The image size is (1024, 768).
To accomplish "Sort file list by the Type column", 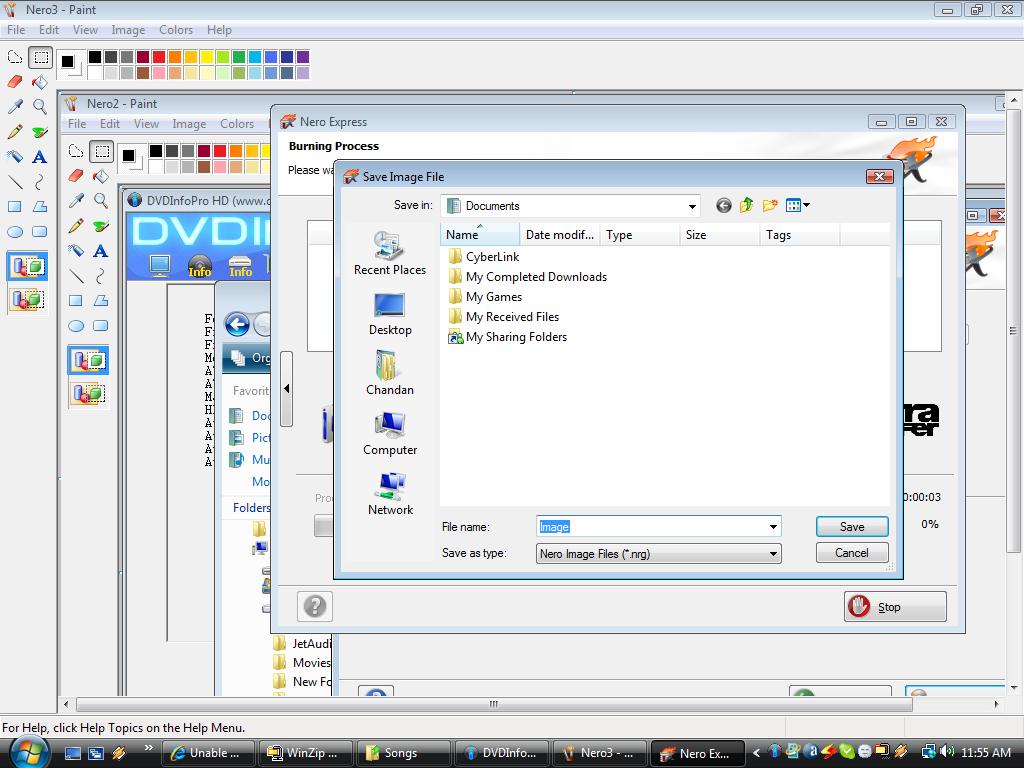I will coord(639,234).
